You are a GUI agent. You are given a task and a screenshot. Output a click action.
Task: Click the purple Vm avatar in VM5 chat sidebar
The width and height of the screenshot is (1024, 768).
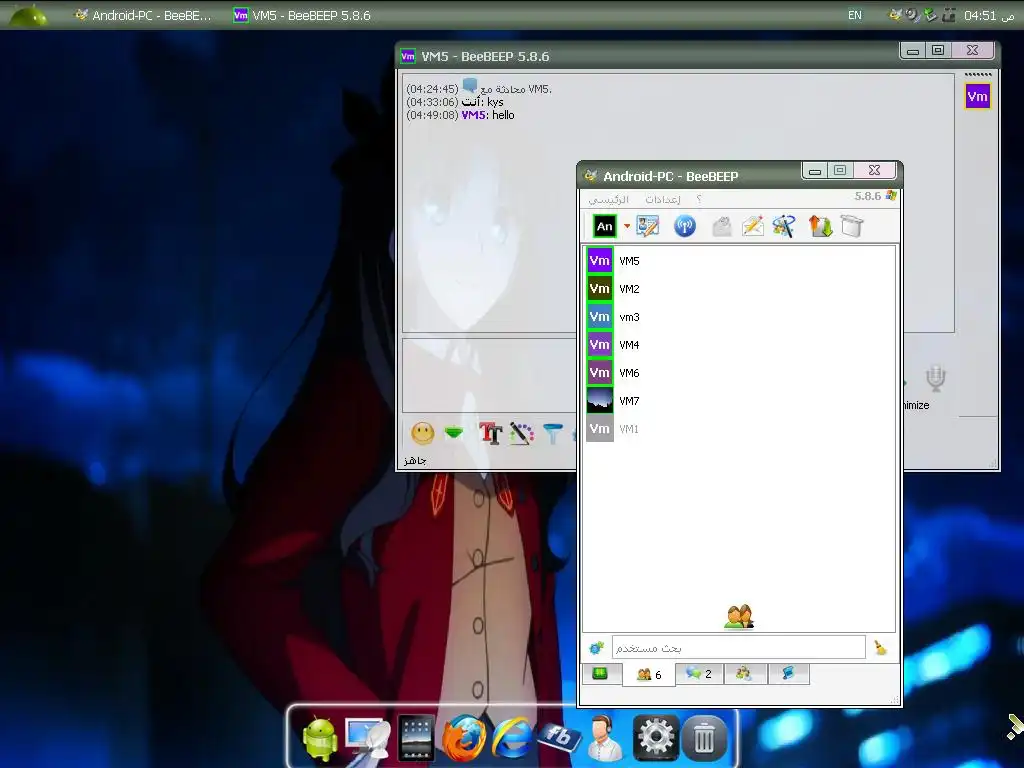[977, 97]
